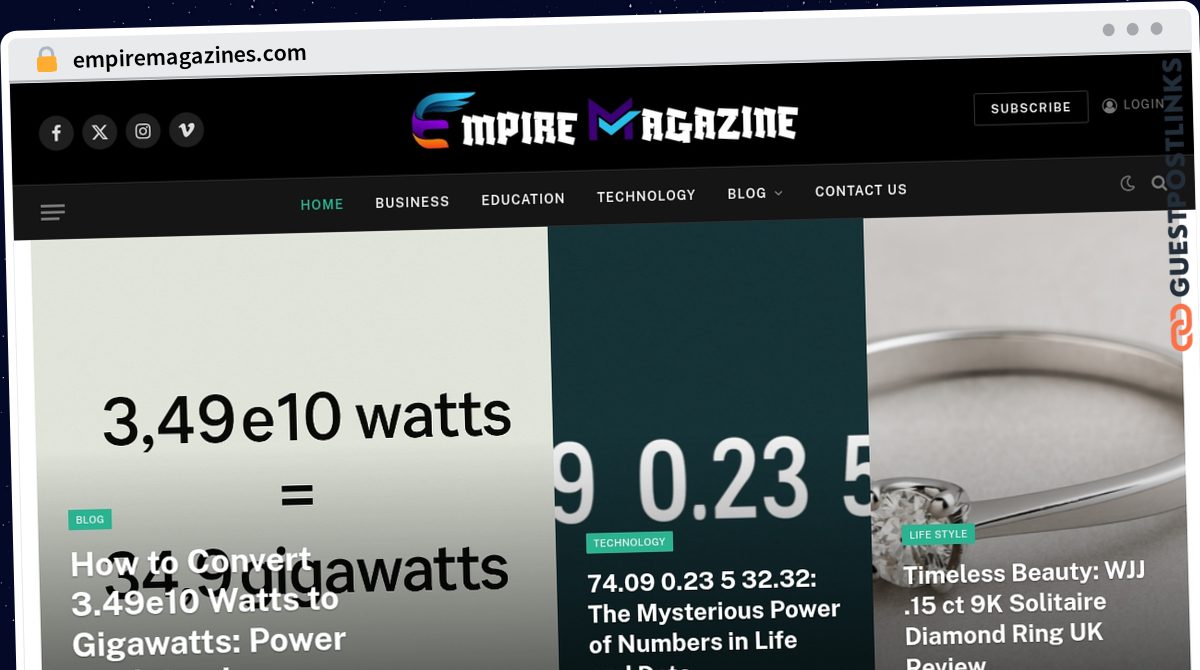Image resolution: width=1200 pixels, height=670 pixels.
Task: Click the padlock icon in address bar
Action: click(x=47, y=60)
